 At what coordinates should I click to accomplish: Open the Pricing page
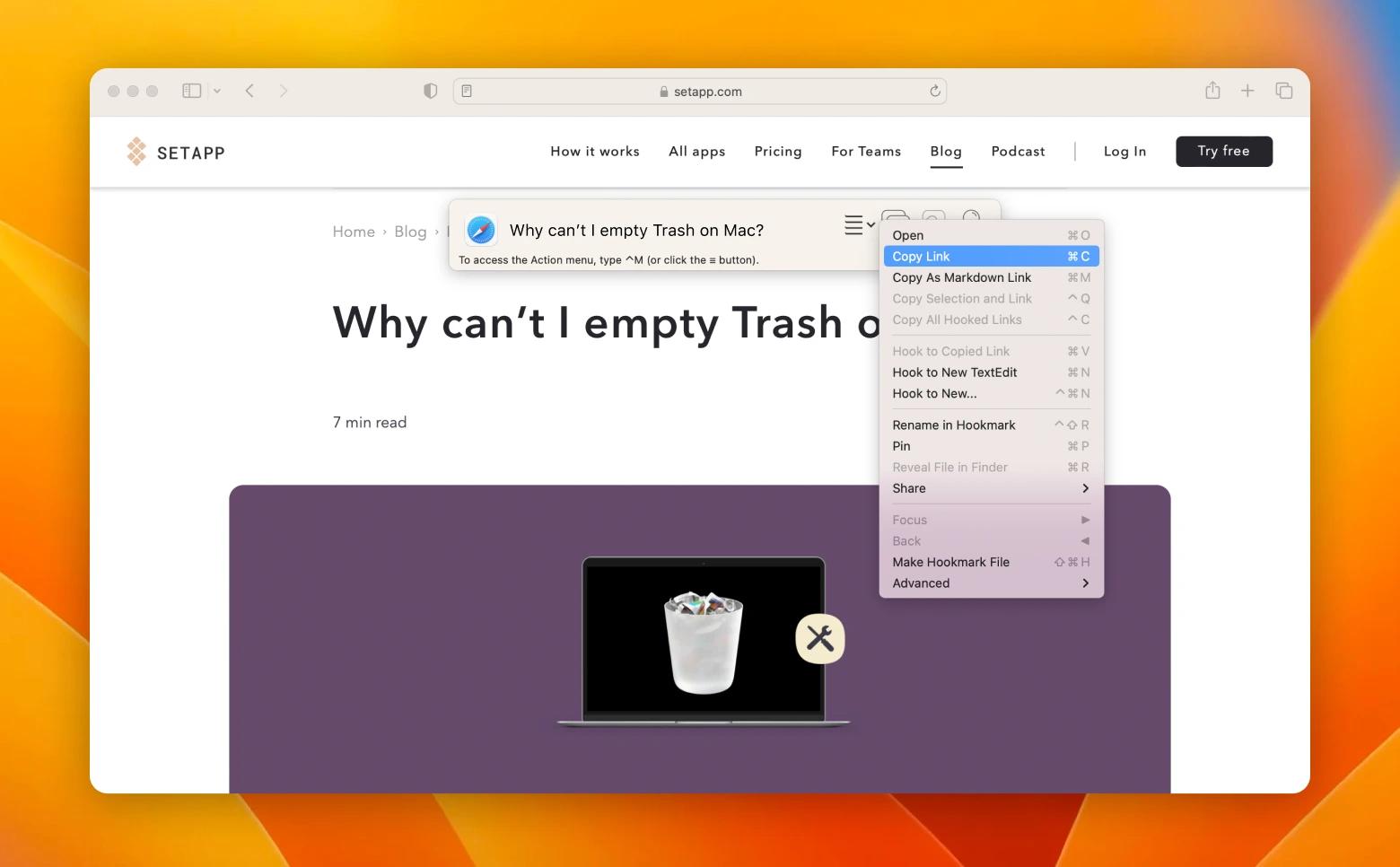tap(778, 151)
